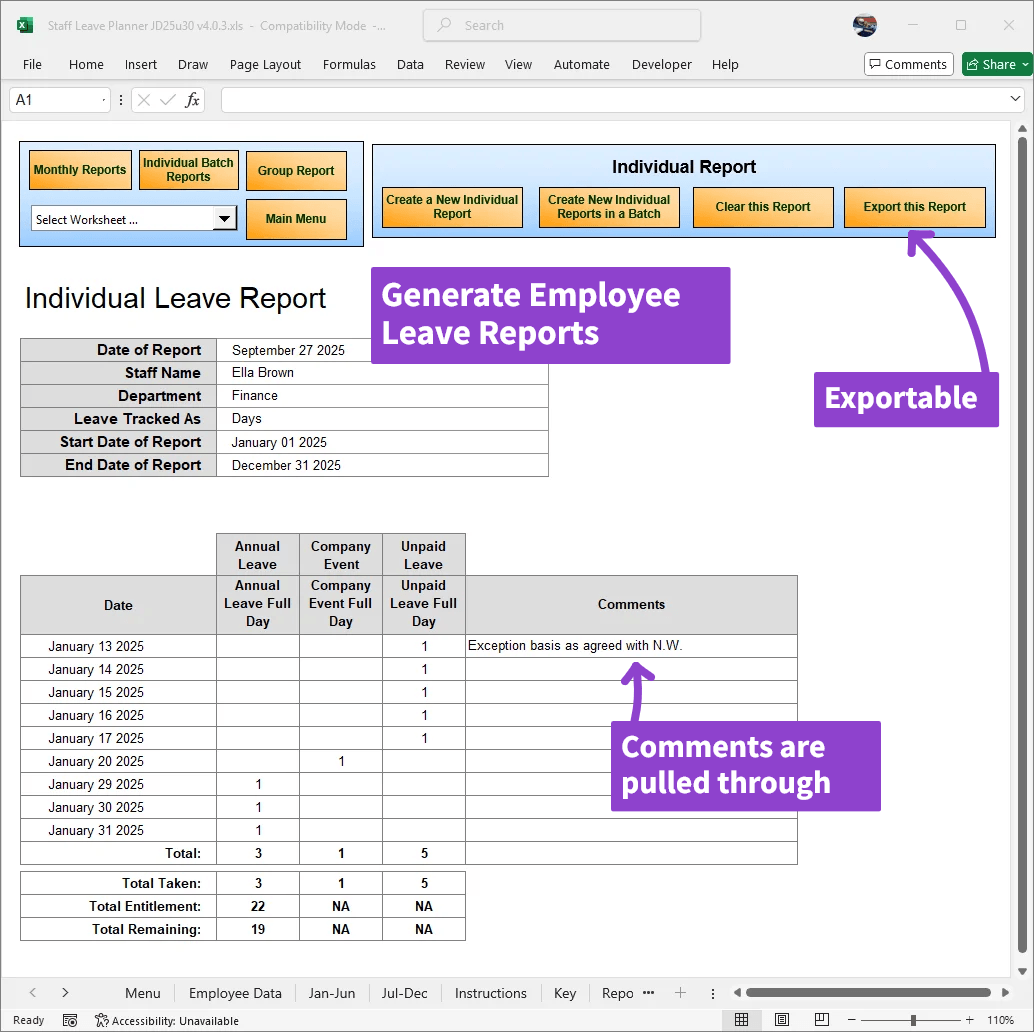This screenshot has width=1034, height=1032.
Task: Switch to the Developer ribbon tab
Action: coord(661,64)
